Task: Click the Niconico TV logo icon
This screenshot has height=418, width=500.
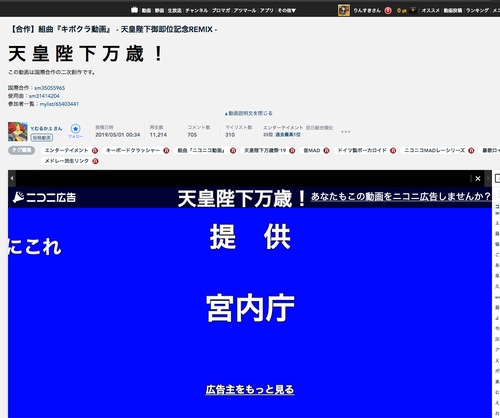Action: tap(134, 10)
